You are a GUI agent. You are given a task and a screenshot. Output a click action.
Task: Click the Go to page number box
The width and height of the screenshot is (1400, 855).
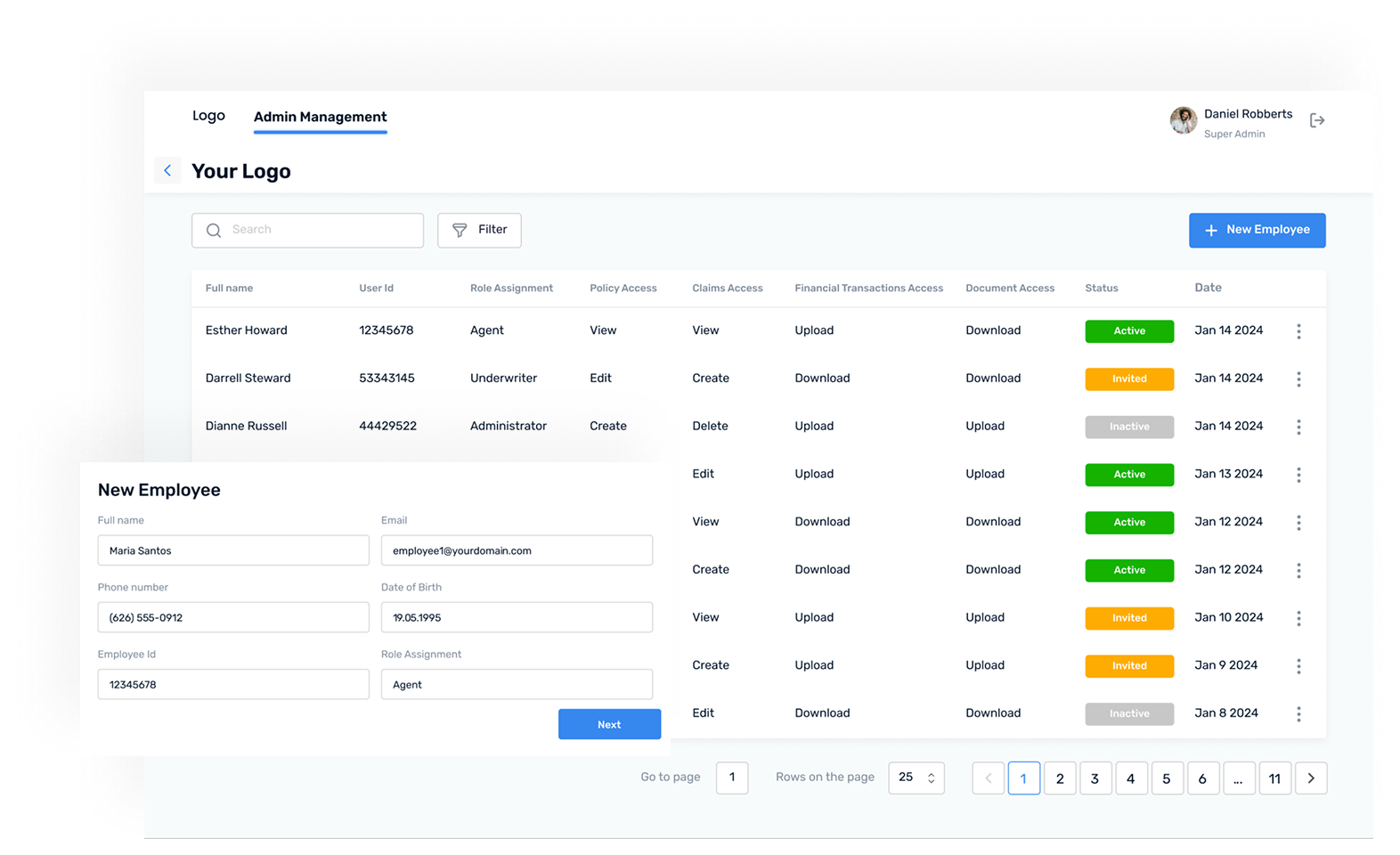732,778
